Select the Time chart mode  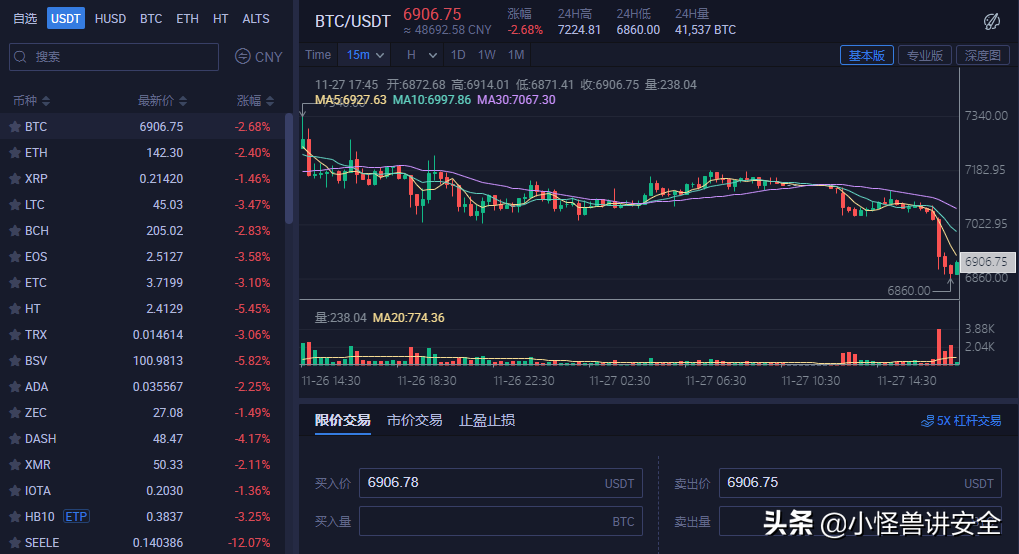click(318, 55)
